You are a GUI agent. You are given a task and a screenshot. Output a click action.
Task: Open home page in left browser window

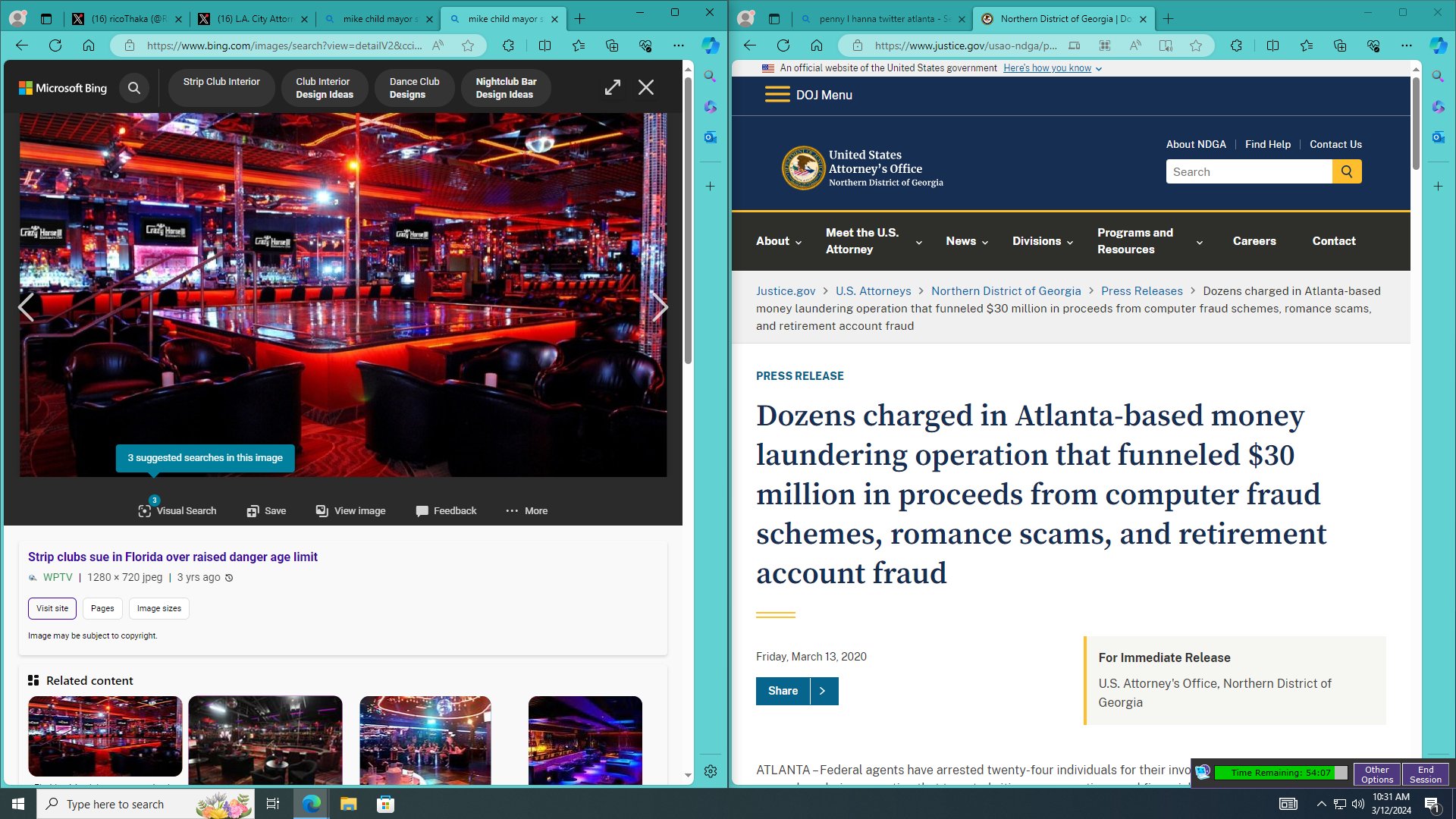point(89,45)
